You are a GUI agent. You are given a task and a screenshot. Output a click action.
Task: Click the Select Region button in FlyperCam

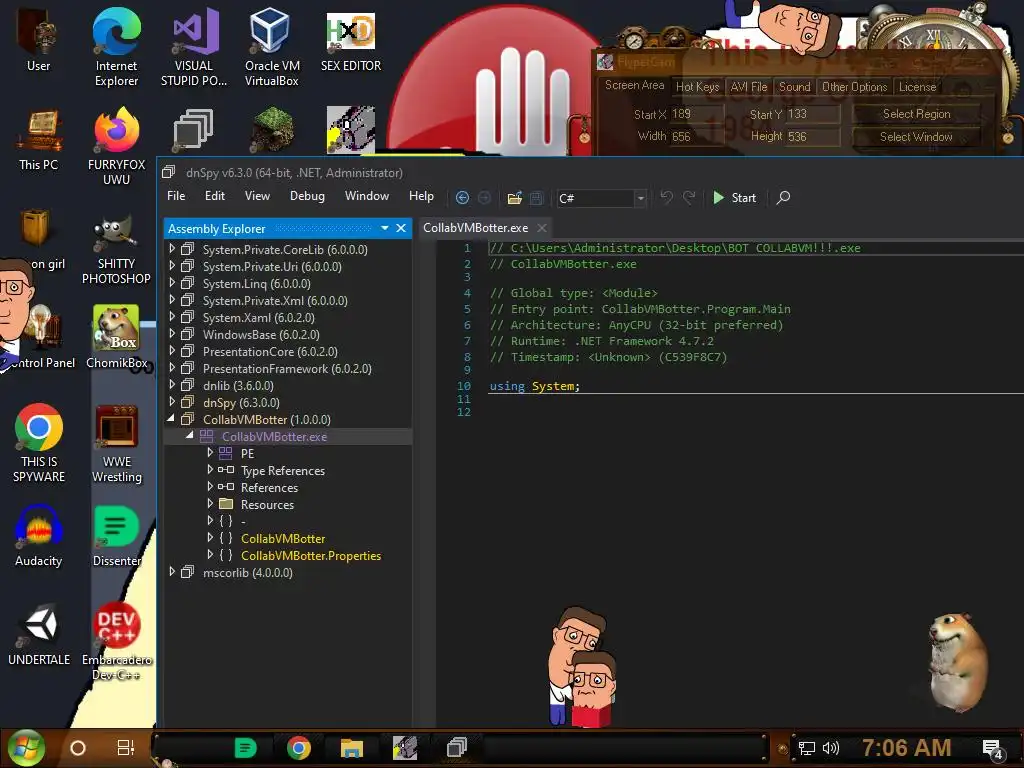tap(916, 114)
